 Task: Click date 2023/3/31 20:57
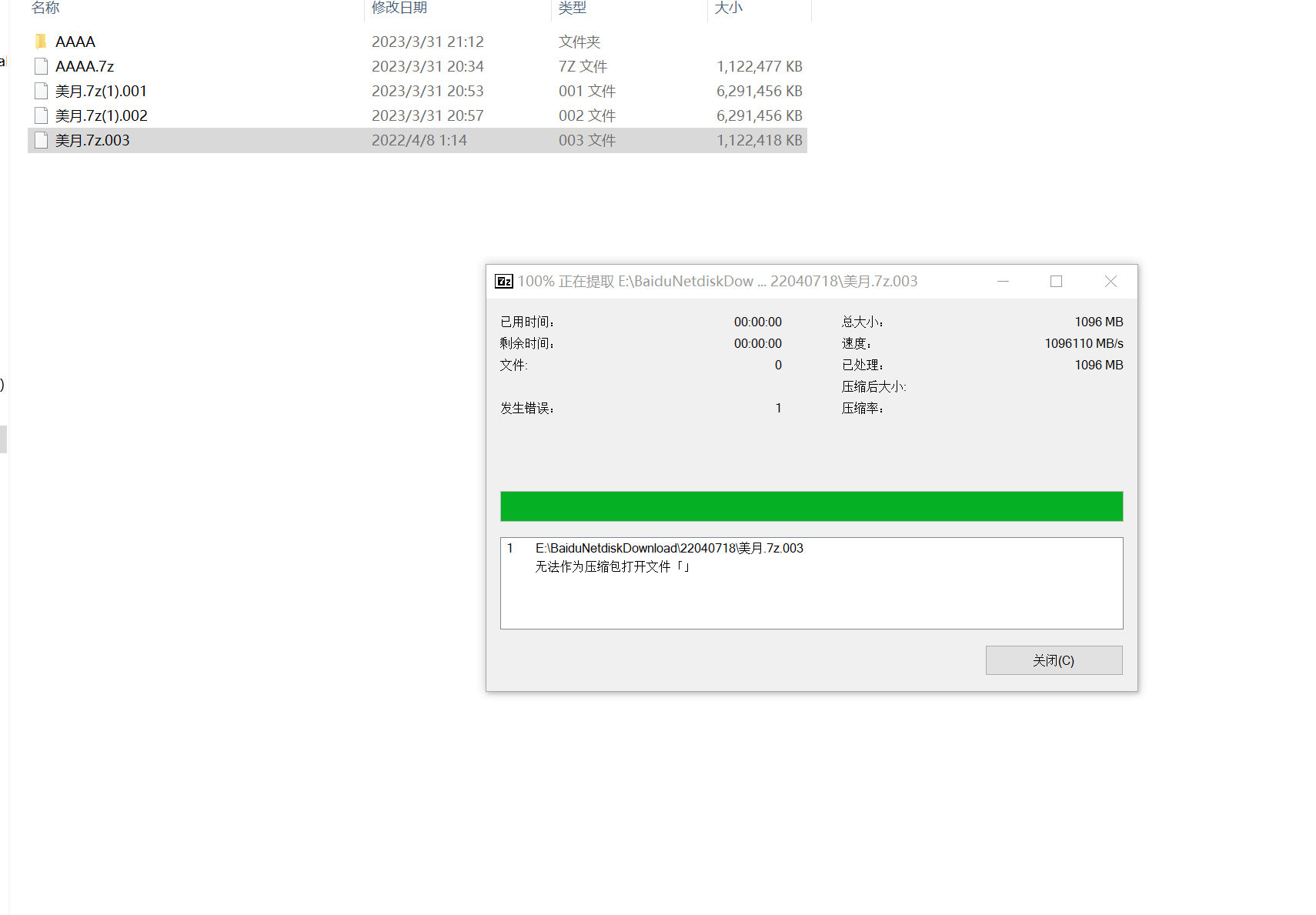428,115
